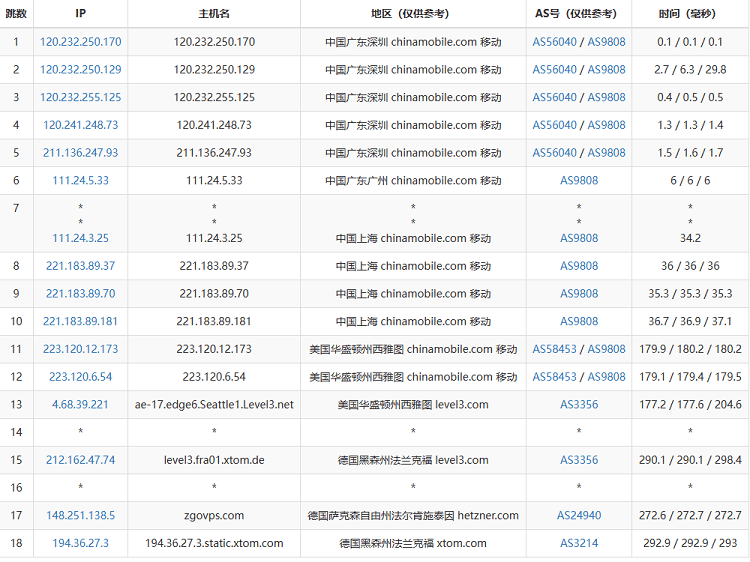Image resolution: width=750 pixels, height=562 pixels.
Task: Open AS9808 link in hop 1 row
Action: coord(607,42)
